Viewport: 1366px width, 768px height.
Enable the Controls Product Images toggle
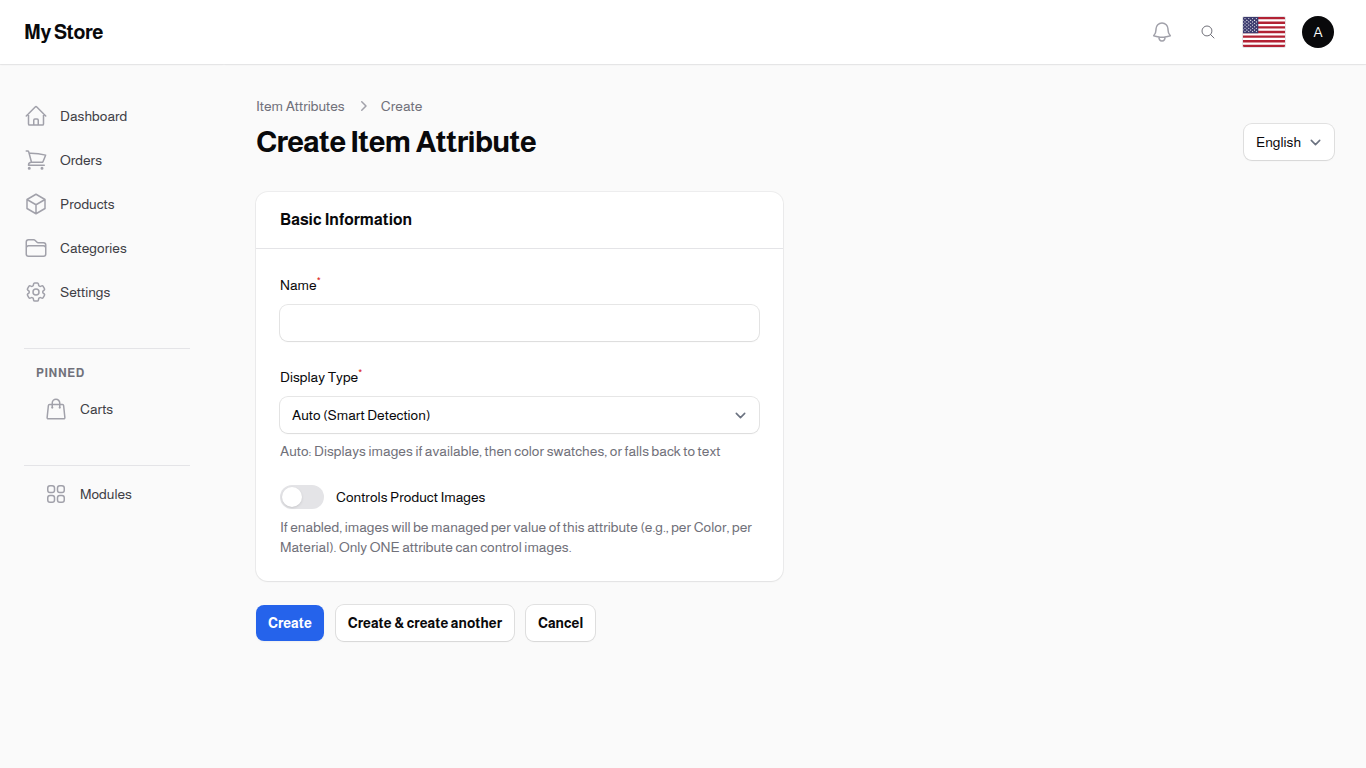coord(301,496)
